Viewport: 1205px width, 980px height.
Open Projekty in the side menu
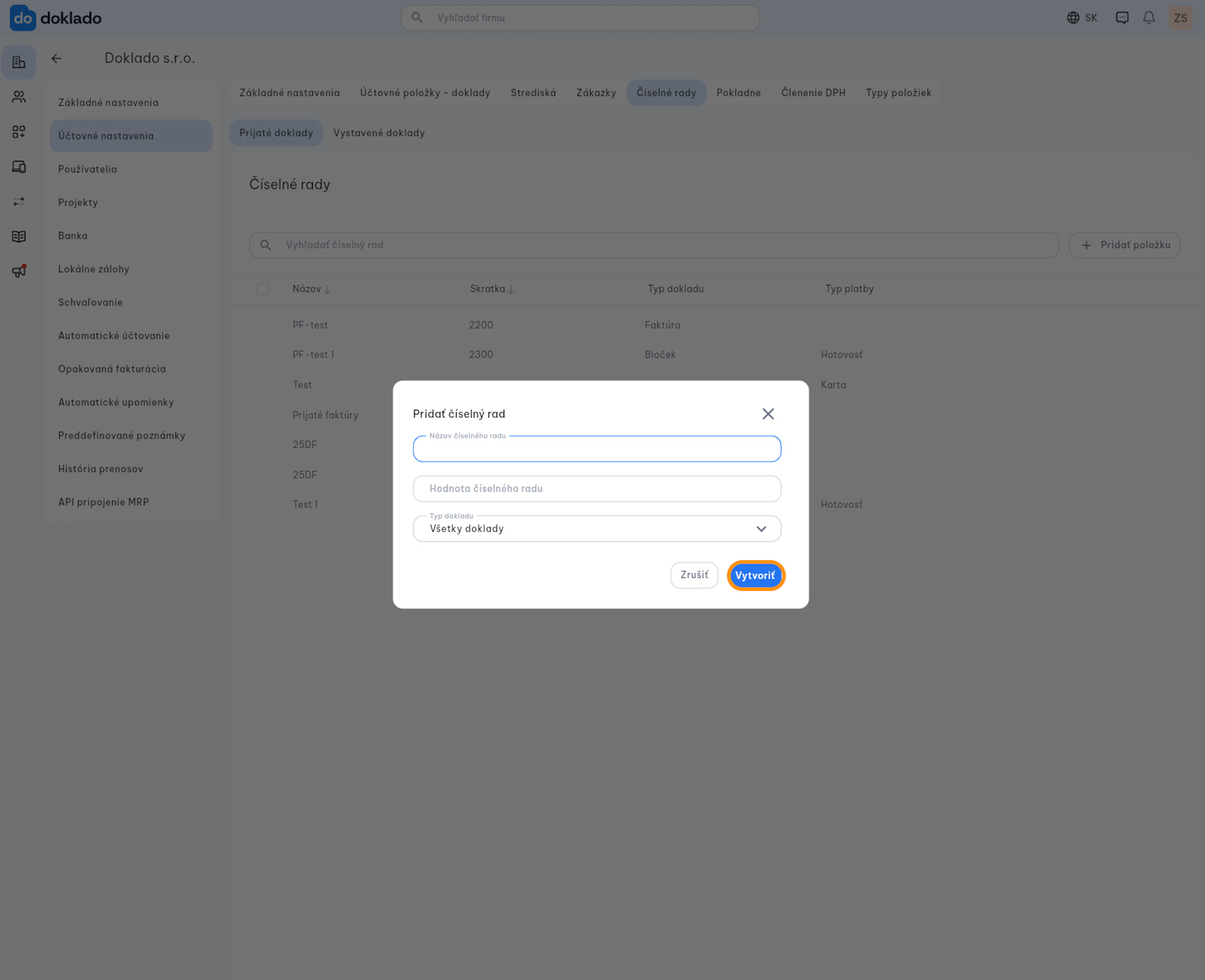(131, 203)
